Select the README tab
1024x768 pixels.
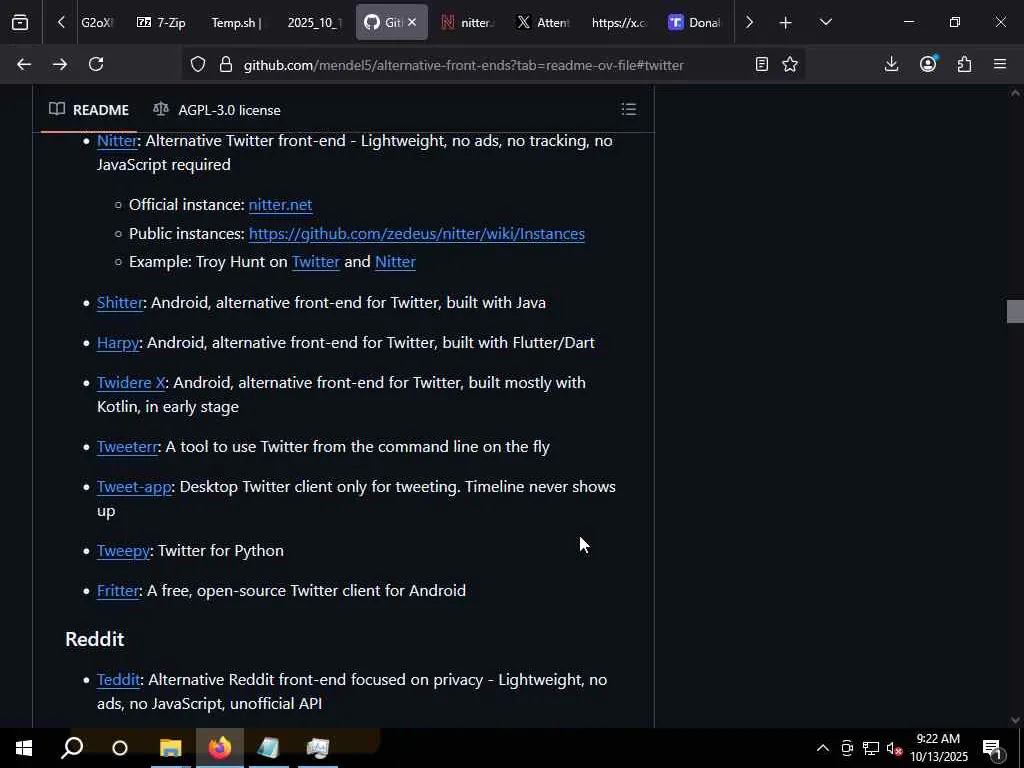[x=89, y=110]
